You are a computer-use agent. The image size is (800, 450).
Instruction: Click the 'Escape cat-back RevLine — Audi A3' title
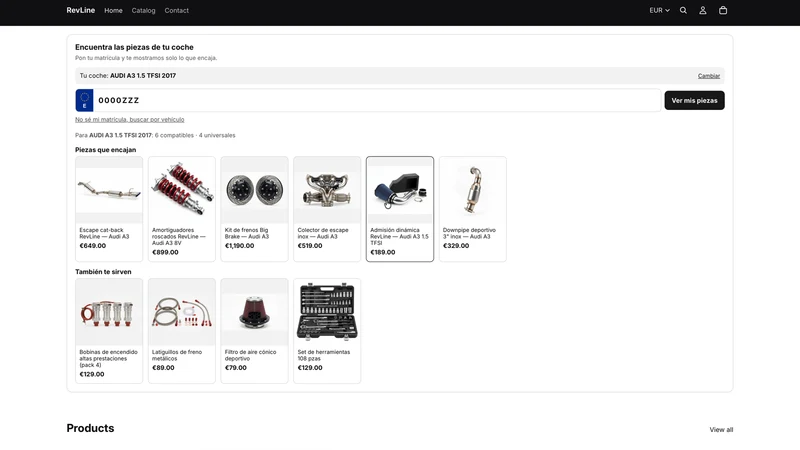105,233
